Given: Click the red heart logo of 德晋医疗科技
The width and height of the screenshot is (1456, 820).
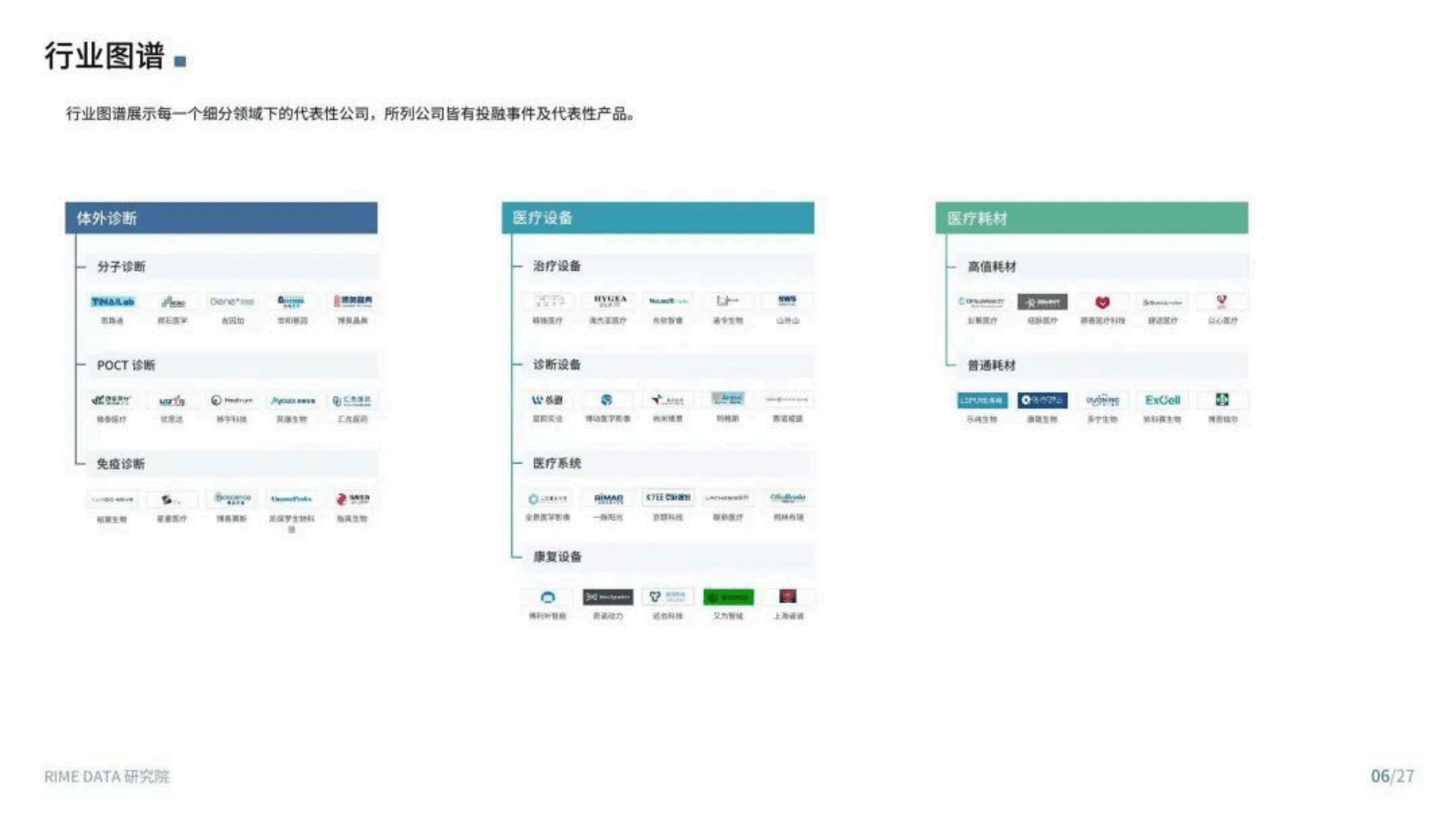Looking at the screenshot, I should coord(1101,304).
